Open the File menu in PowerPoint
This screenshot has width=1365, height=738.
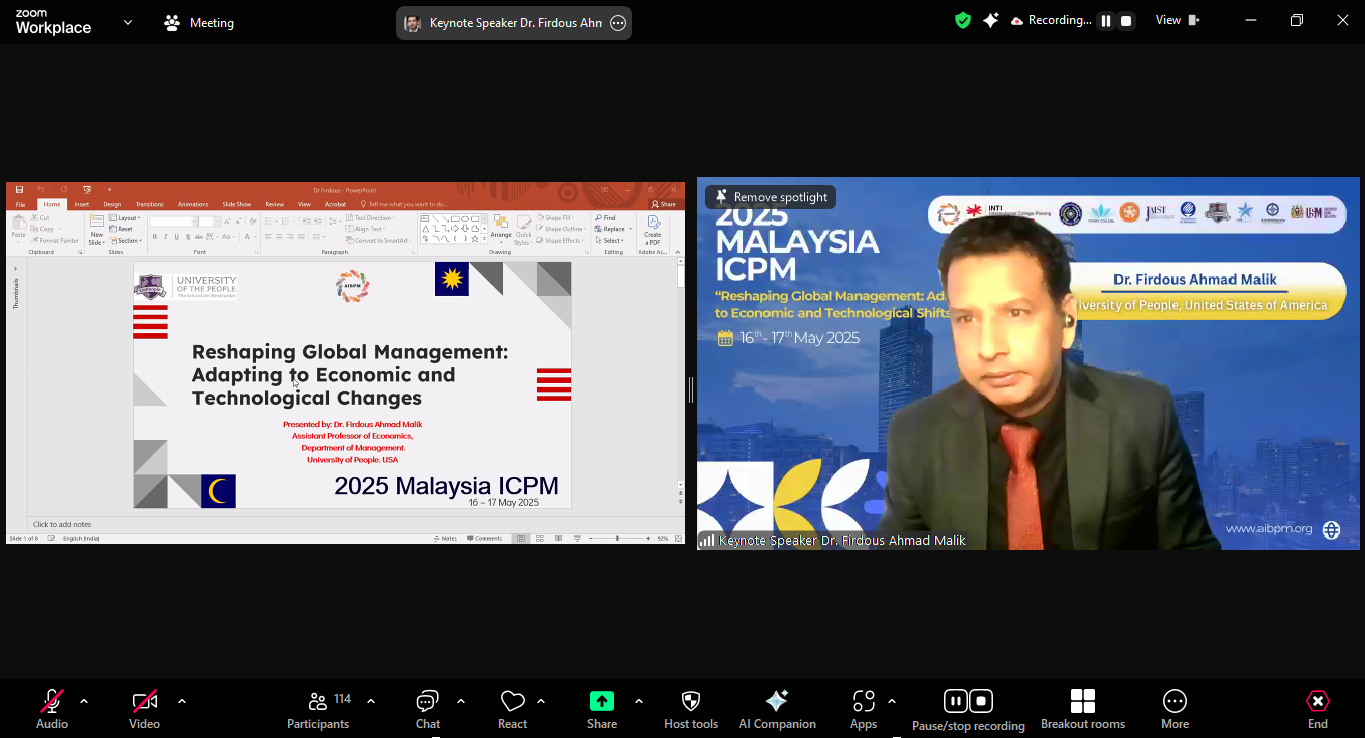(20, 204)
